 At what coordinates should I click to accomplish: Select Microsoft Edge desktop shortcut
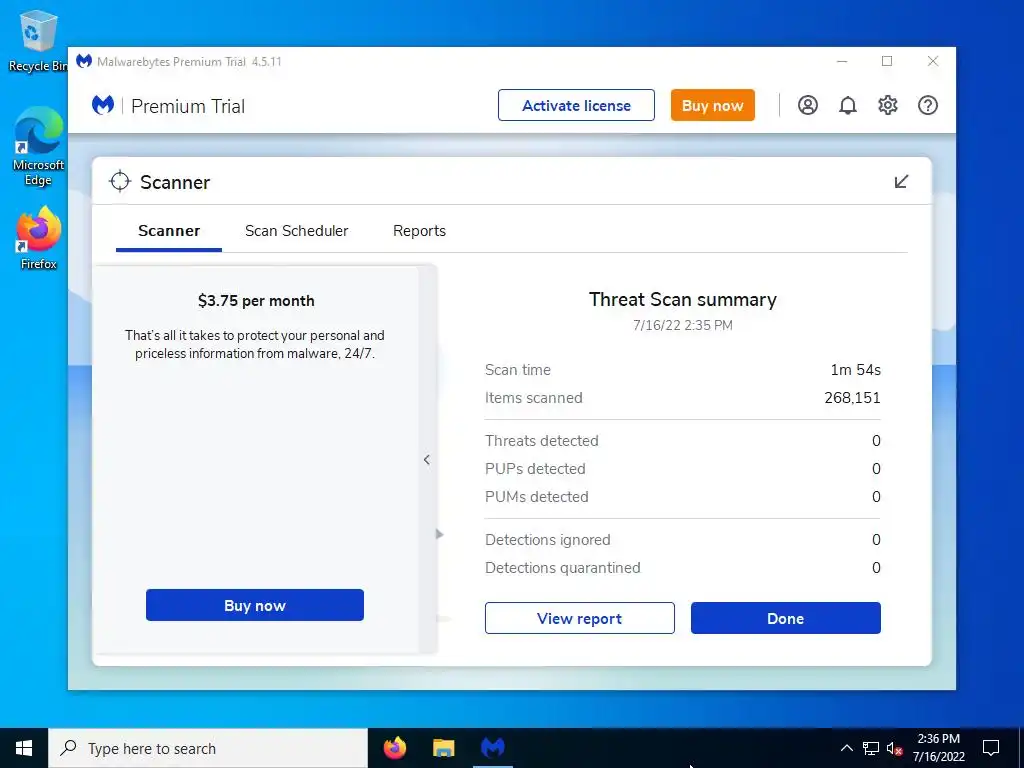click(39, 146)
